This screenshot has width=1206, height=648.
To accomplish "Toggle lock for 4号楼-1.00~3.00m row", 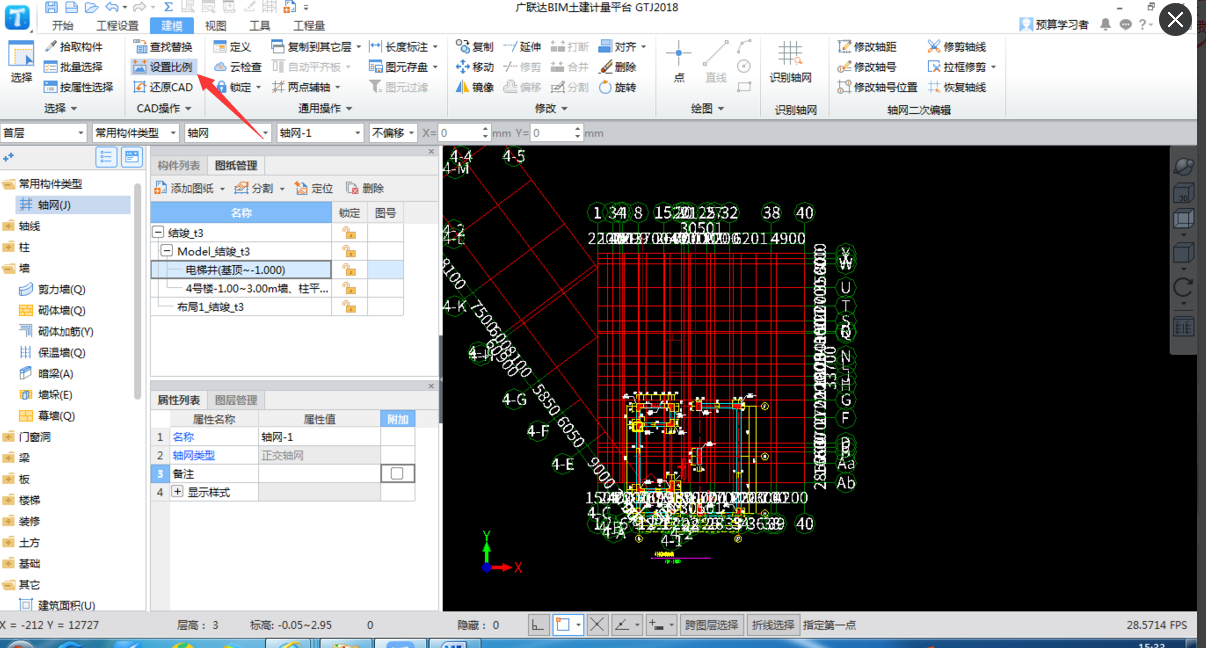I will tap(349, 288).
